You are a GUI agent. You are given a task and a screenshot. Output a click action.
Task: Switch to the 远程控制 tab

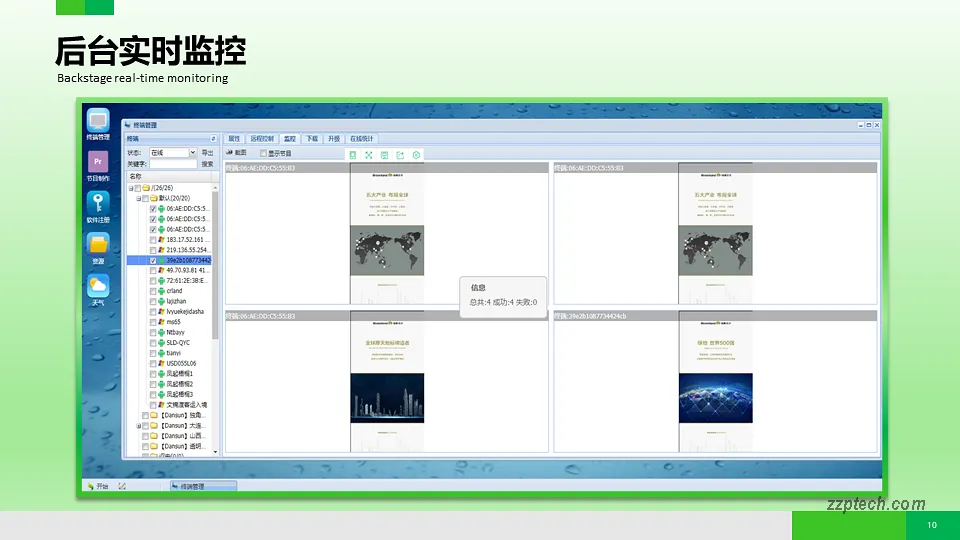[x=261, y=139]
